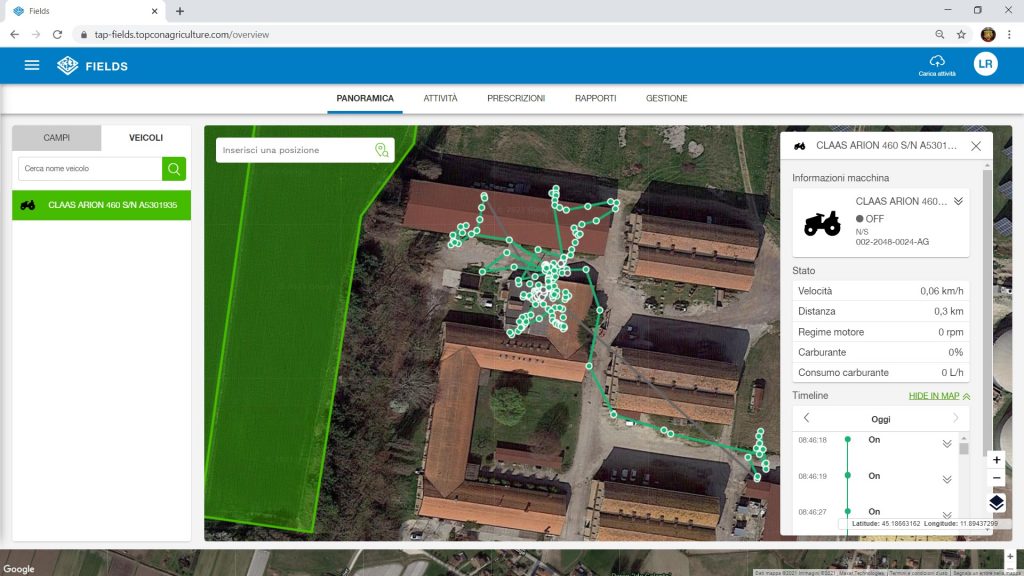Click the OFF machine status indicator
1024x576 pixels.
tap(870, 219)
